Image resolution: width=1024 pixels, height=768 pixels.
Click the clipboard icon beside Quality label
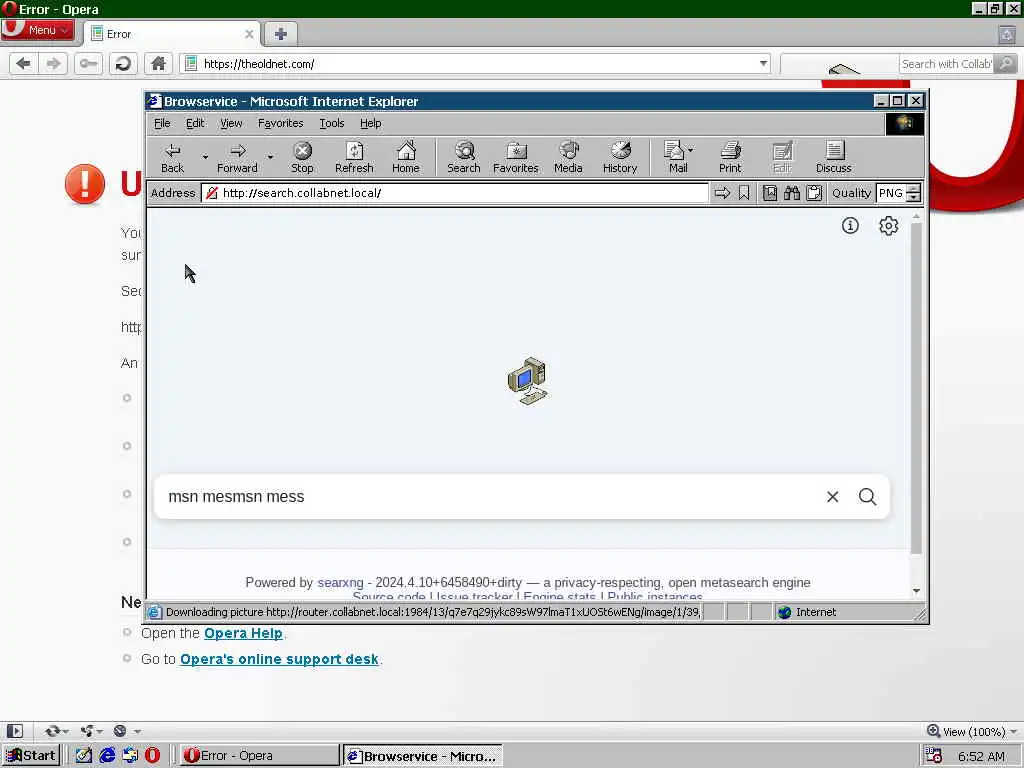pos(814,193)
